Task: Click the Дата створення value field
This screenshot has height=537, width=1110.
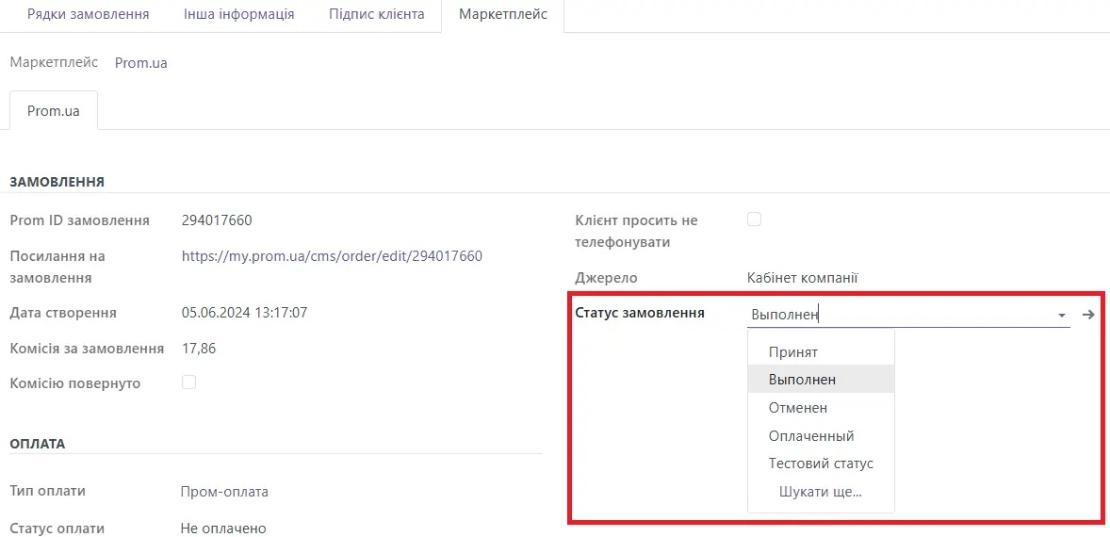Action: [x=244, y=312]
